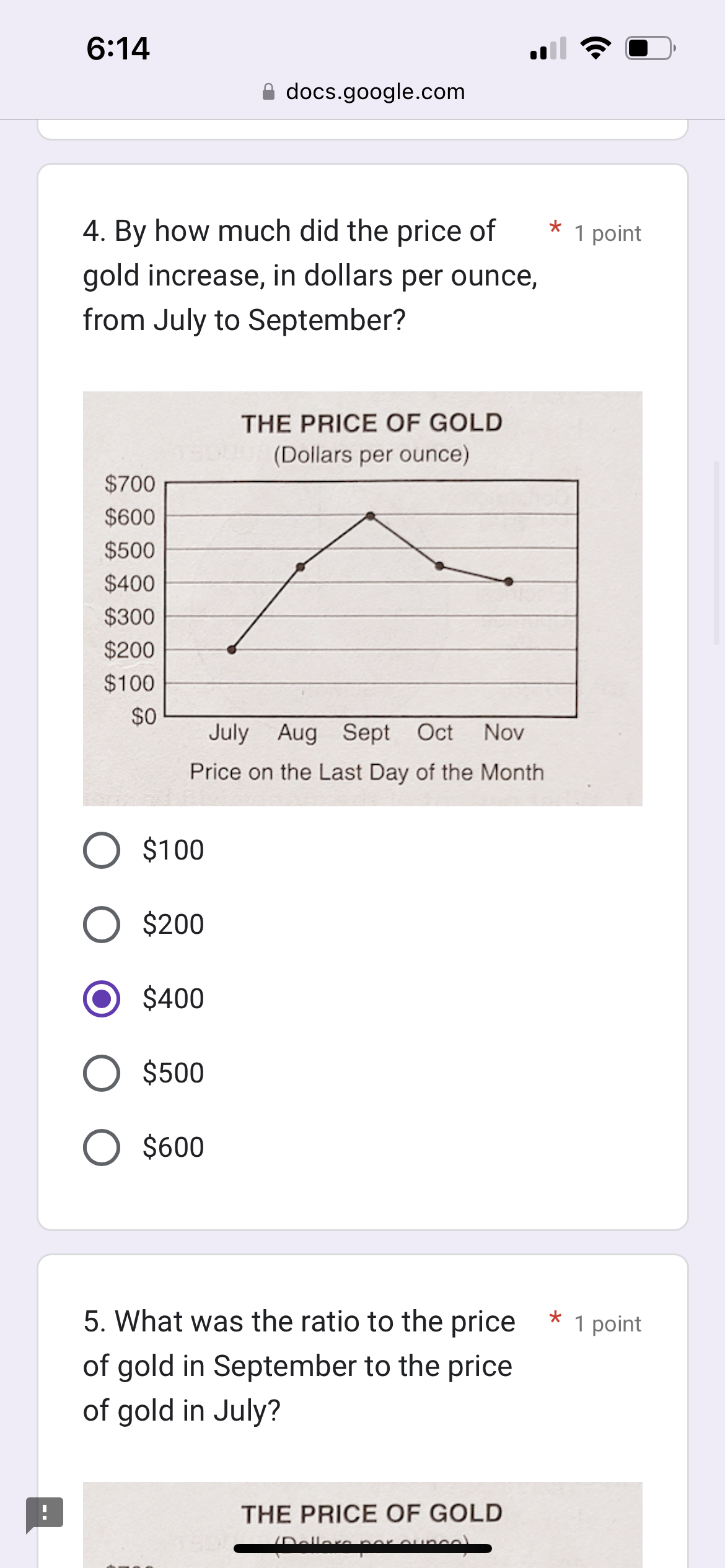Tap the home indicator bar
This screenshot has height=1568, width=725.
point(362,1549)
